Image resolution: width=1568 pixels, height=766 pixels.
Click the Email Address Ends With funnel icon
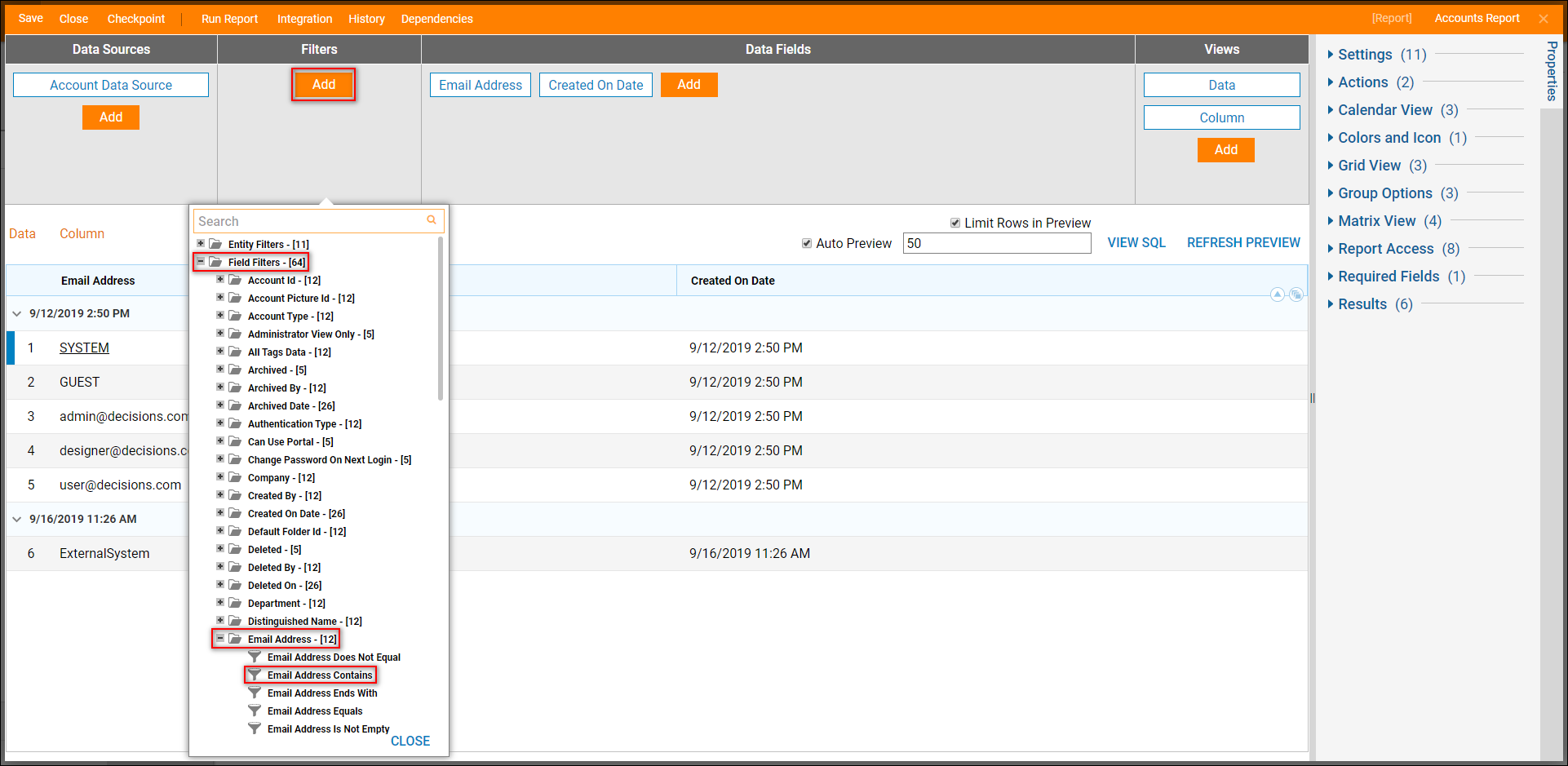(255, 693)
